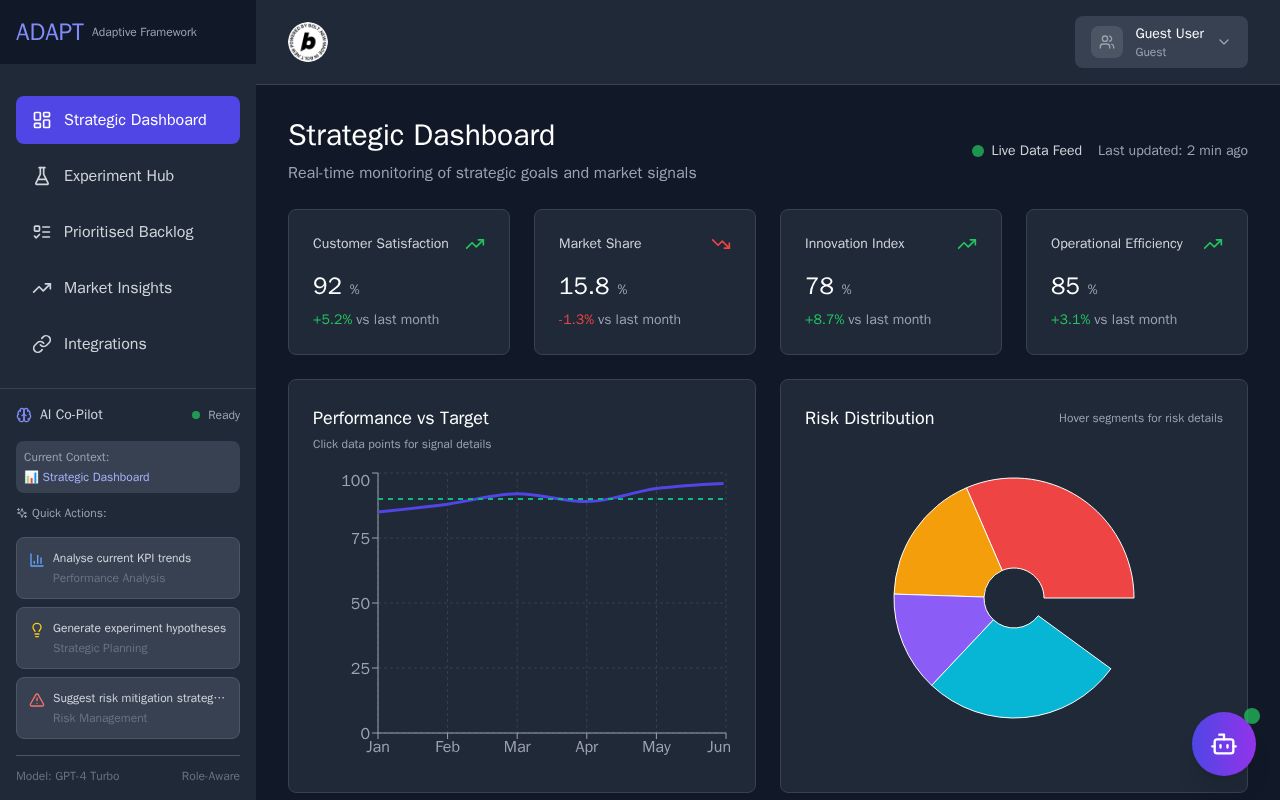Screen dimensions: 1280x800
Task: Open the Integrations page
Action: pyautogui.click(x=128, y=344)
